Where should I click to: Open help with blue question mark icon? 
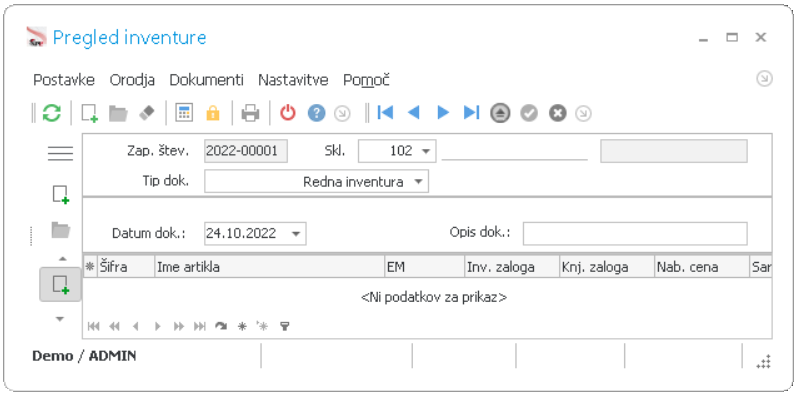pos(316,112)
